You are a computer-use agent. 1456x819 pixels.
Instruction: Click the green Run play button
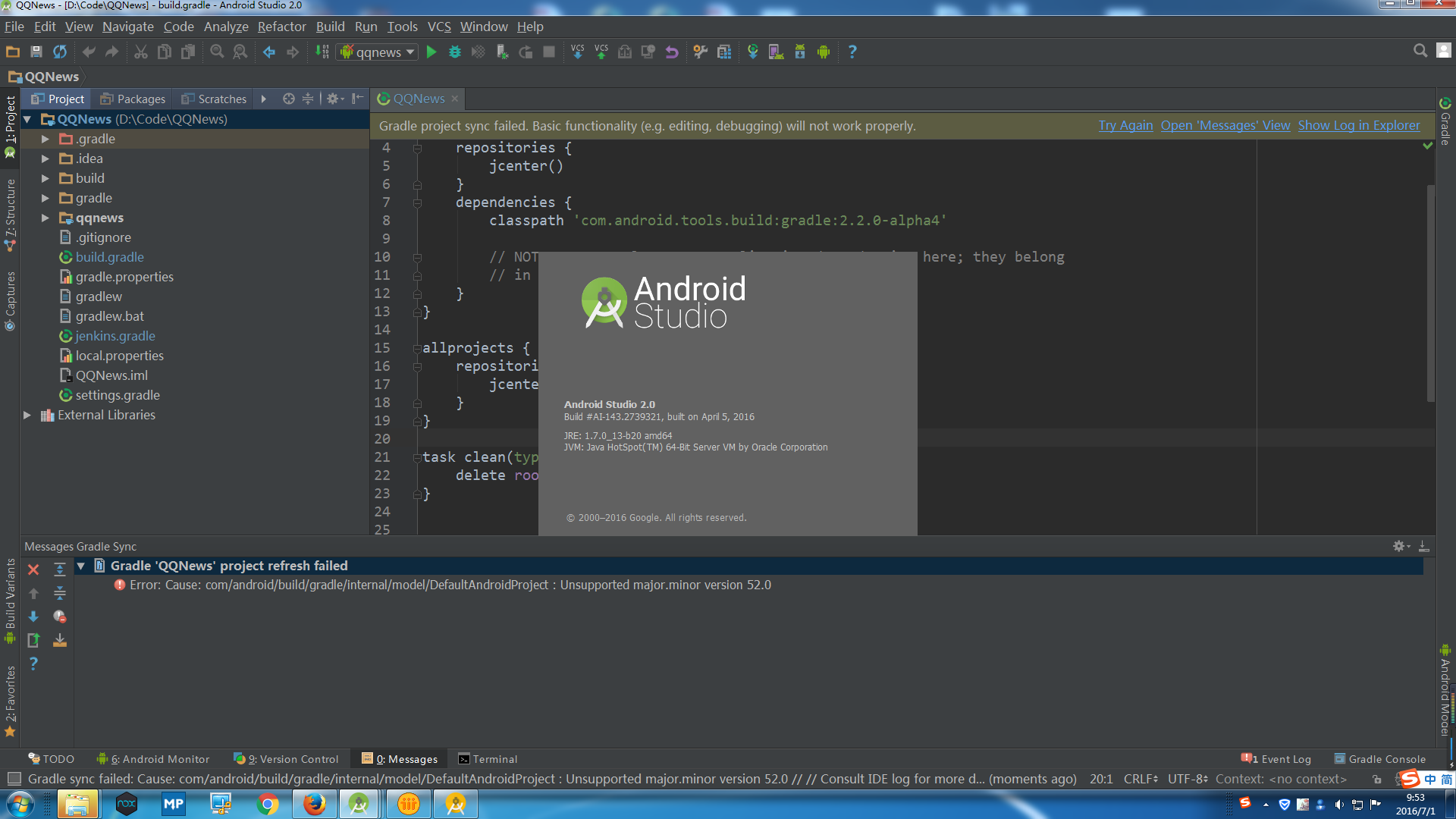[431, 52]
